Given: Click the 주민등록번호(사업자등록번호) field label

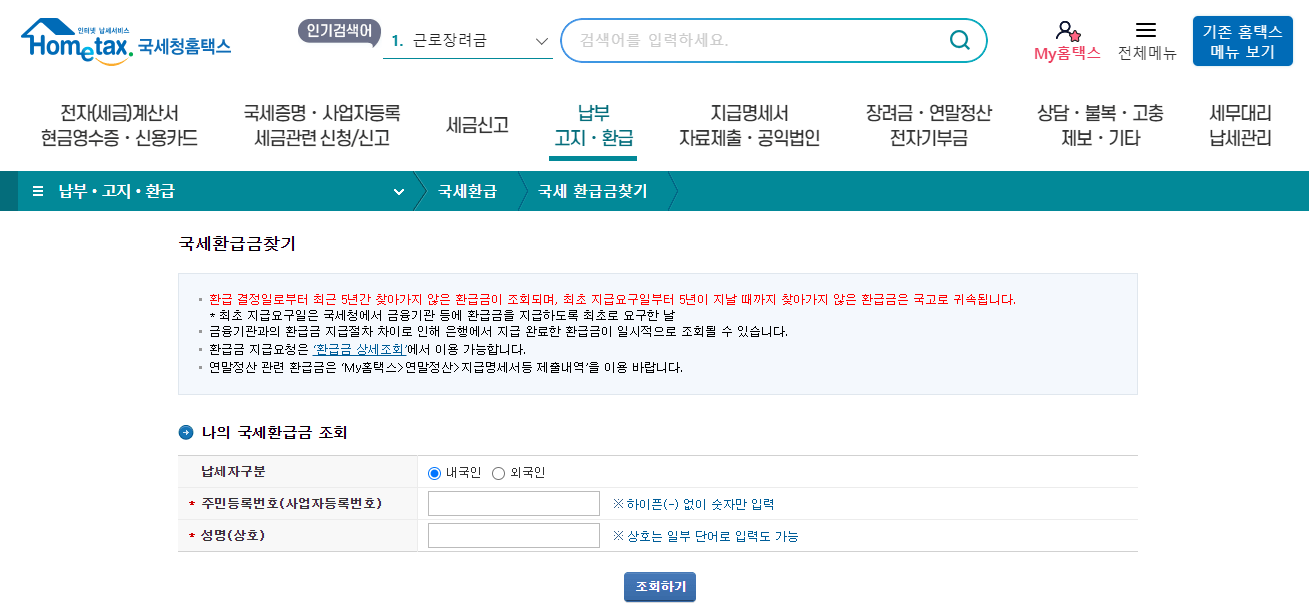Looking at the screenshot, I should click(291, 503).
